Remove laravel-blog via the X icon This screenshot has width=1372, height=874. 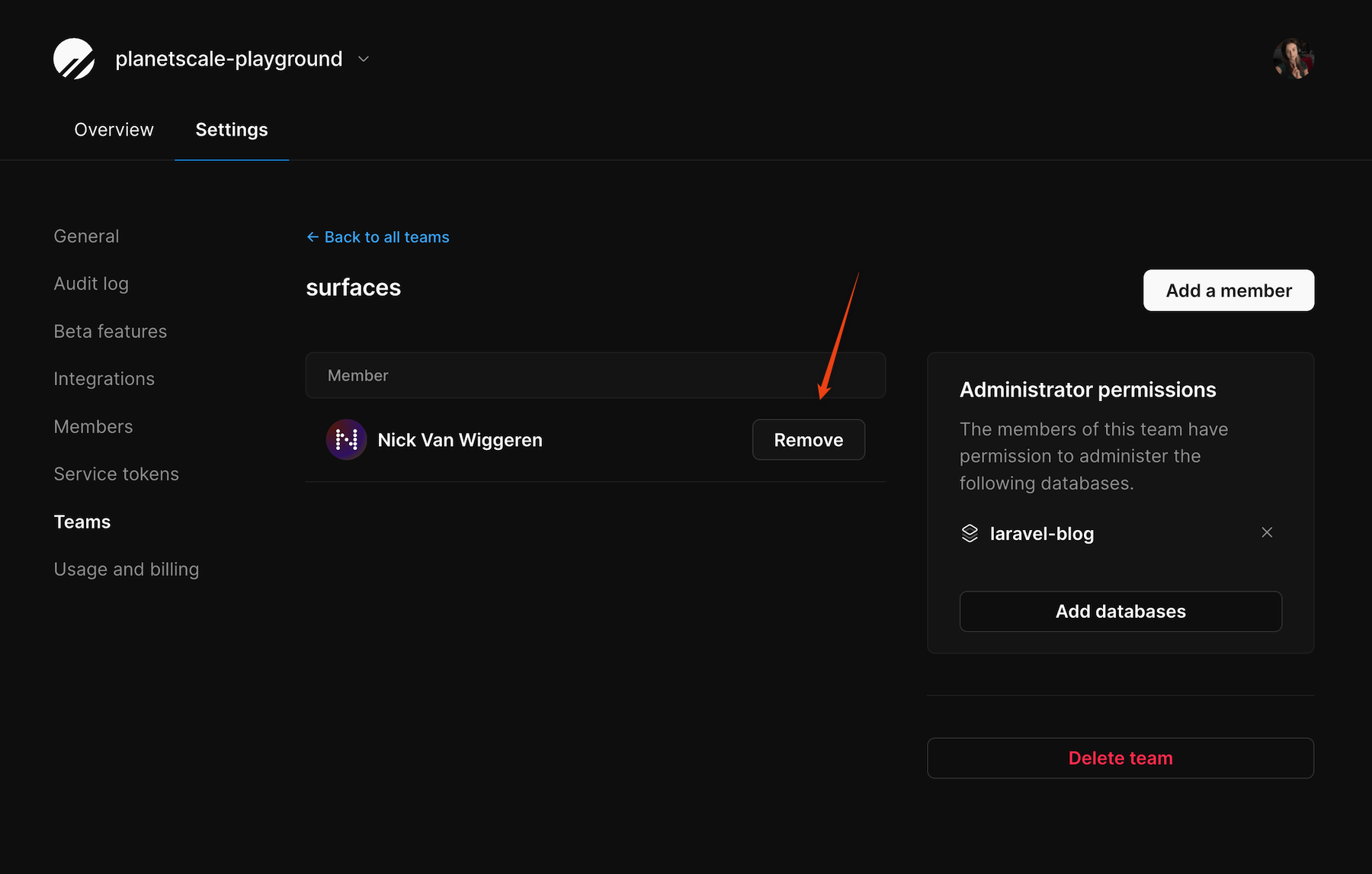[x=1267, y=532]
